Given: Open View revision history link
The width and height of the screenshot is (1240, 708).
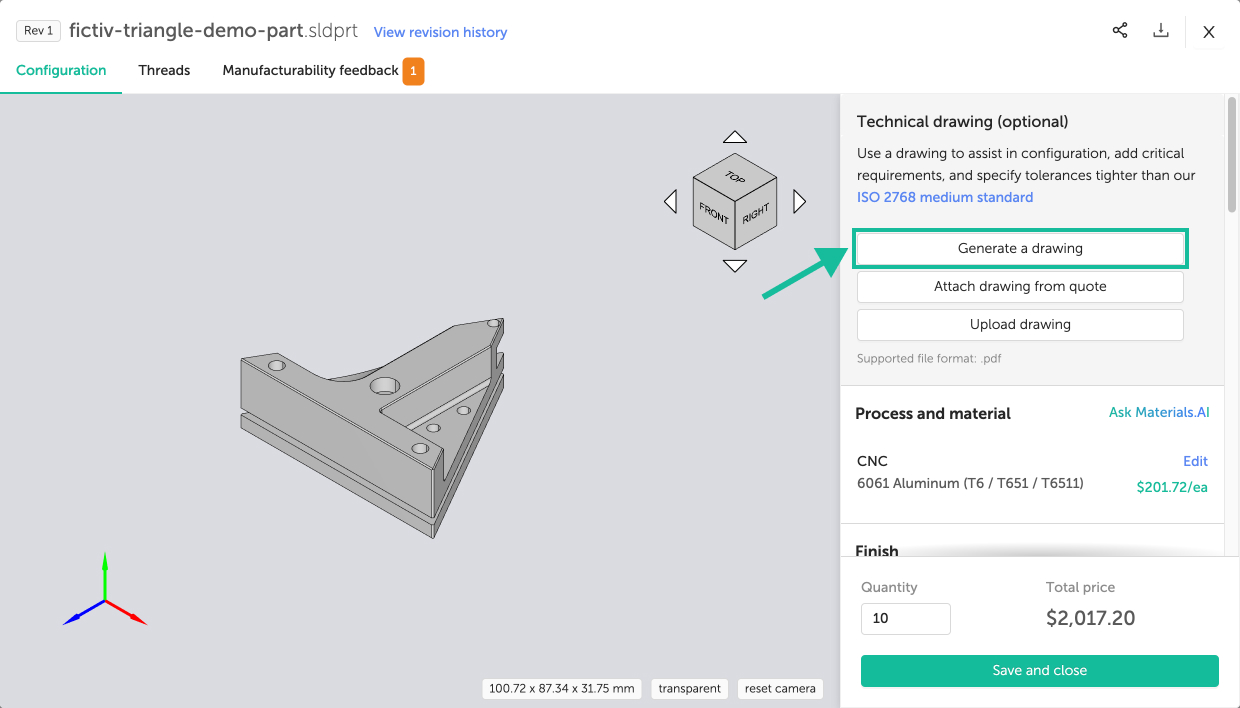Looking at the screenshot, I should click(x=440, y=32).
